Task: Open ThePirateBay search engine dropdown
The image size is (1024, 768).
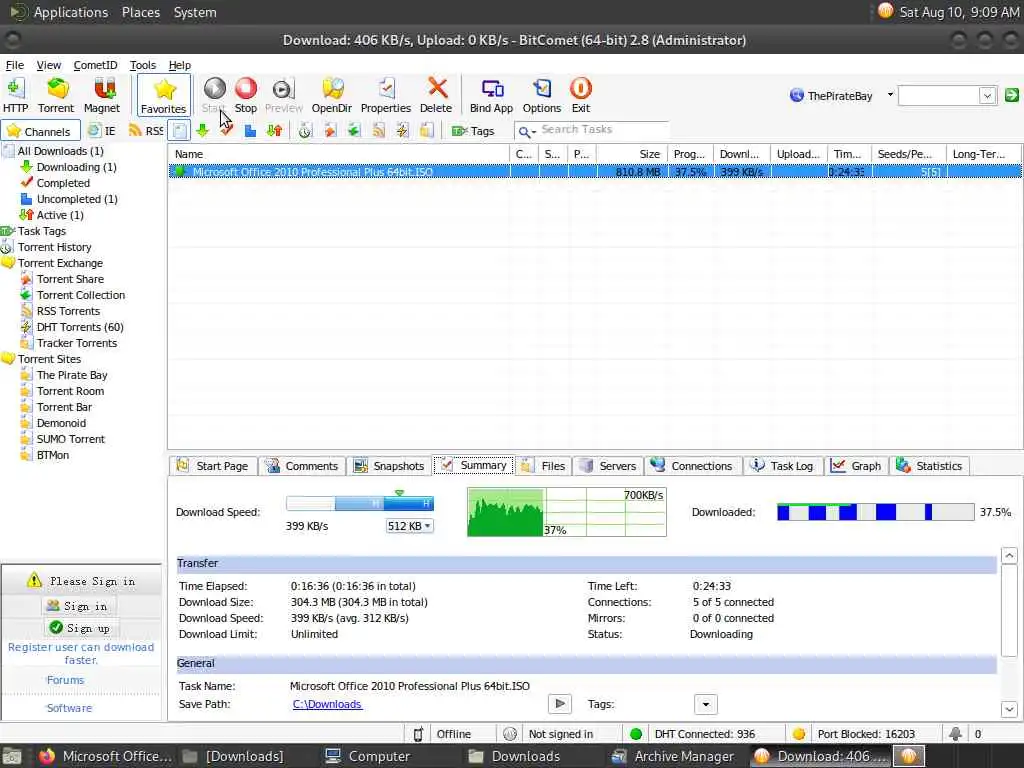Action: [x=889, y=95]
